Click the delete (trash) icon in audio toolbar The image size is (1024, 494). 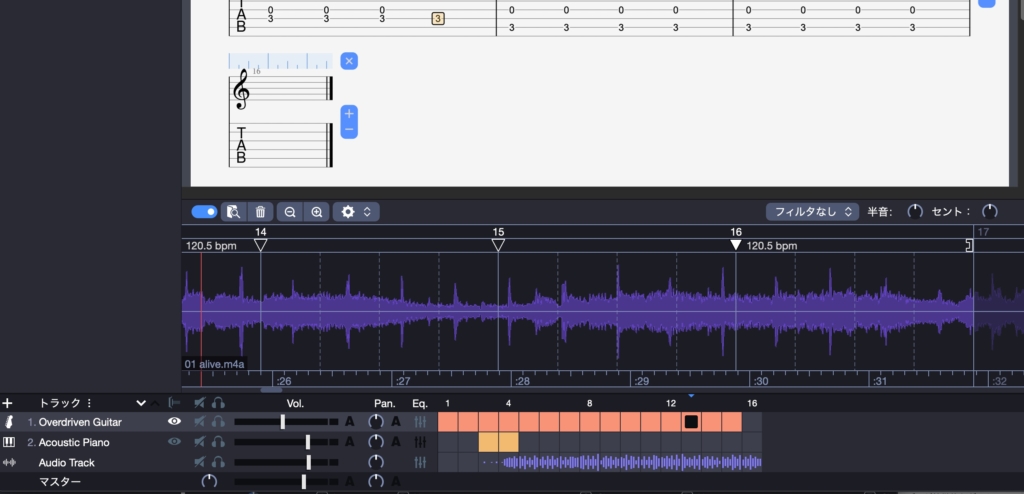[x=260, y=212]
